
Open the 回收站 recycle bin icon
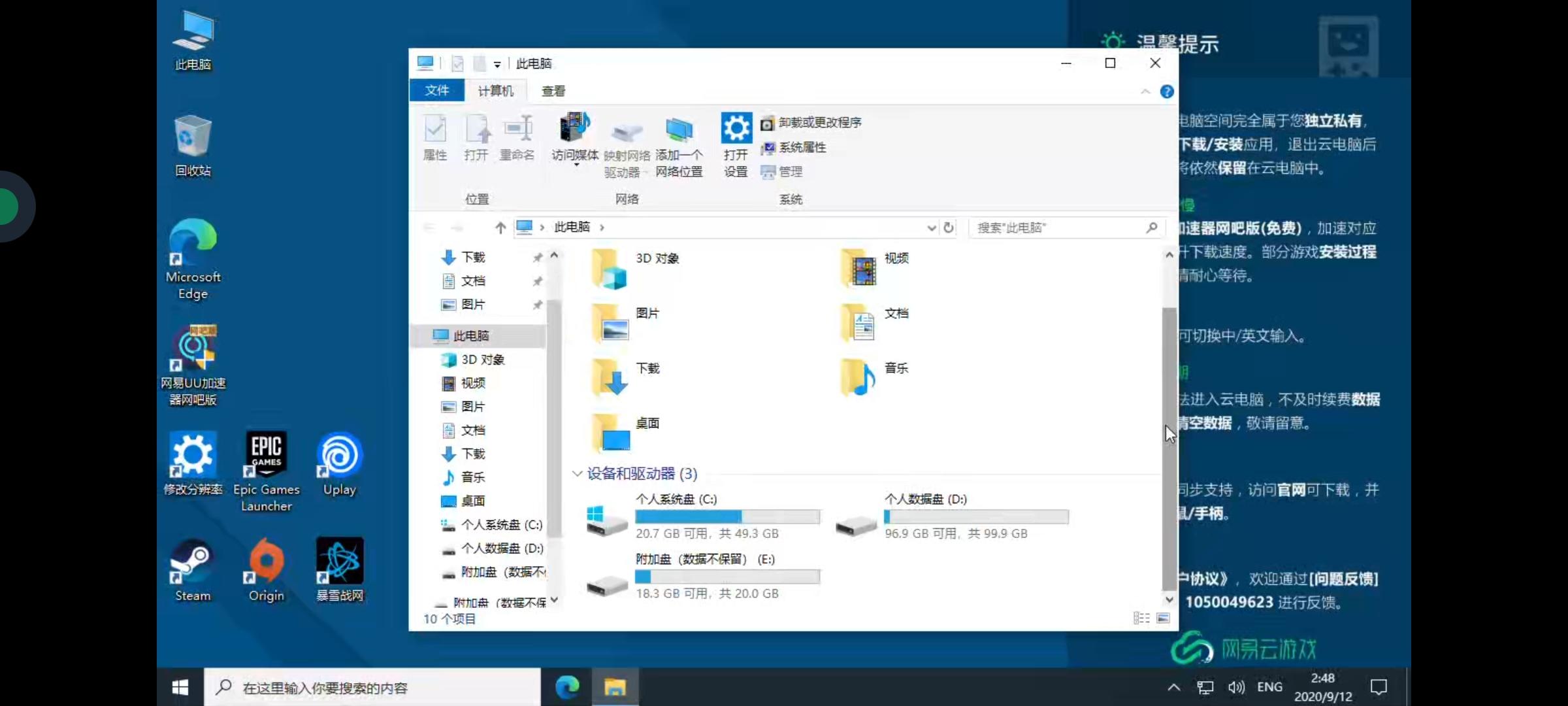pos(193,146)
